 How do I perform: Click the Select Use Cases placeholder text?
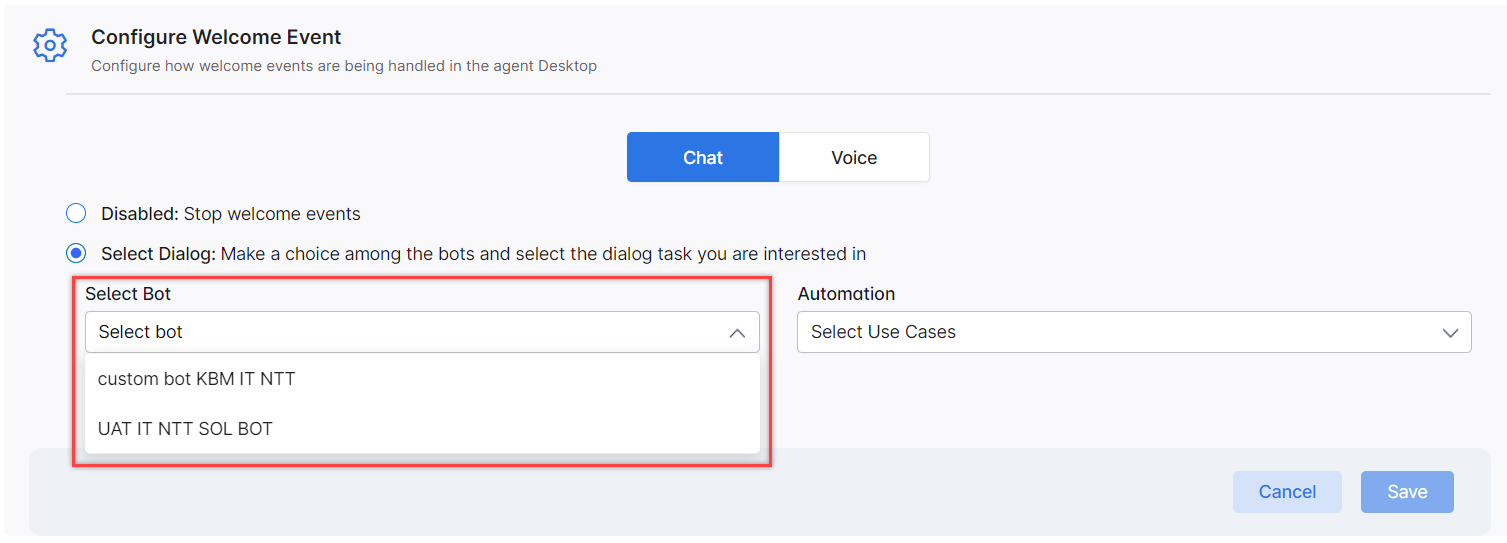(x=883, y=332)
